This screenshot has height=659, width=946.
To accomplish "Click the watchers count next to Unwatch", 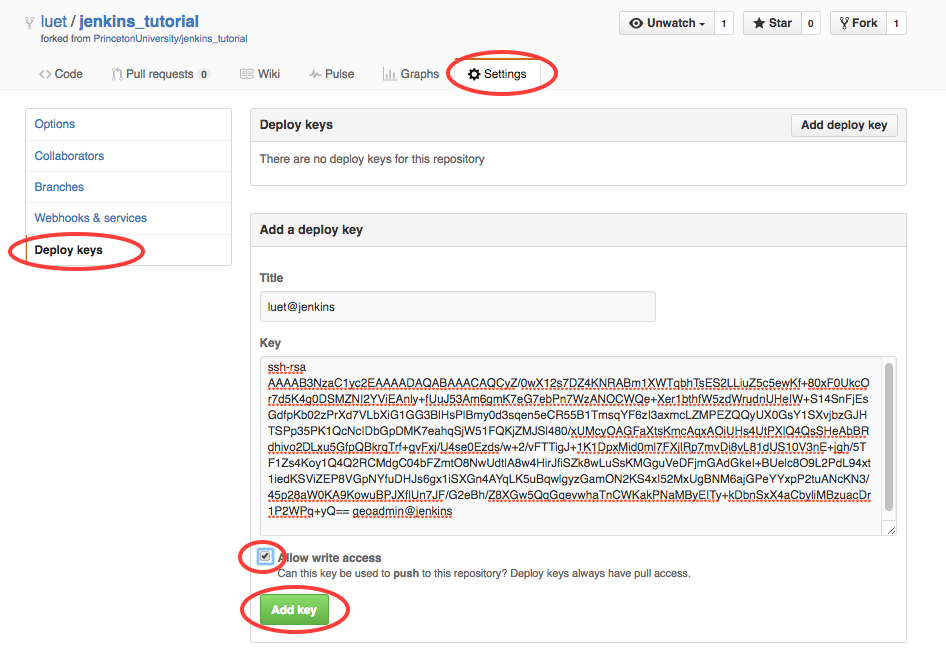I will click(724, 23).
